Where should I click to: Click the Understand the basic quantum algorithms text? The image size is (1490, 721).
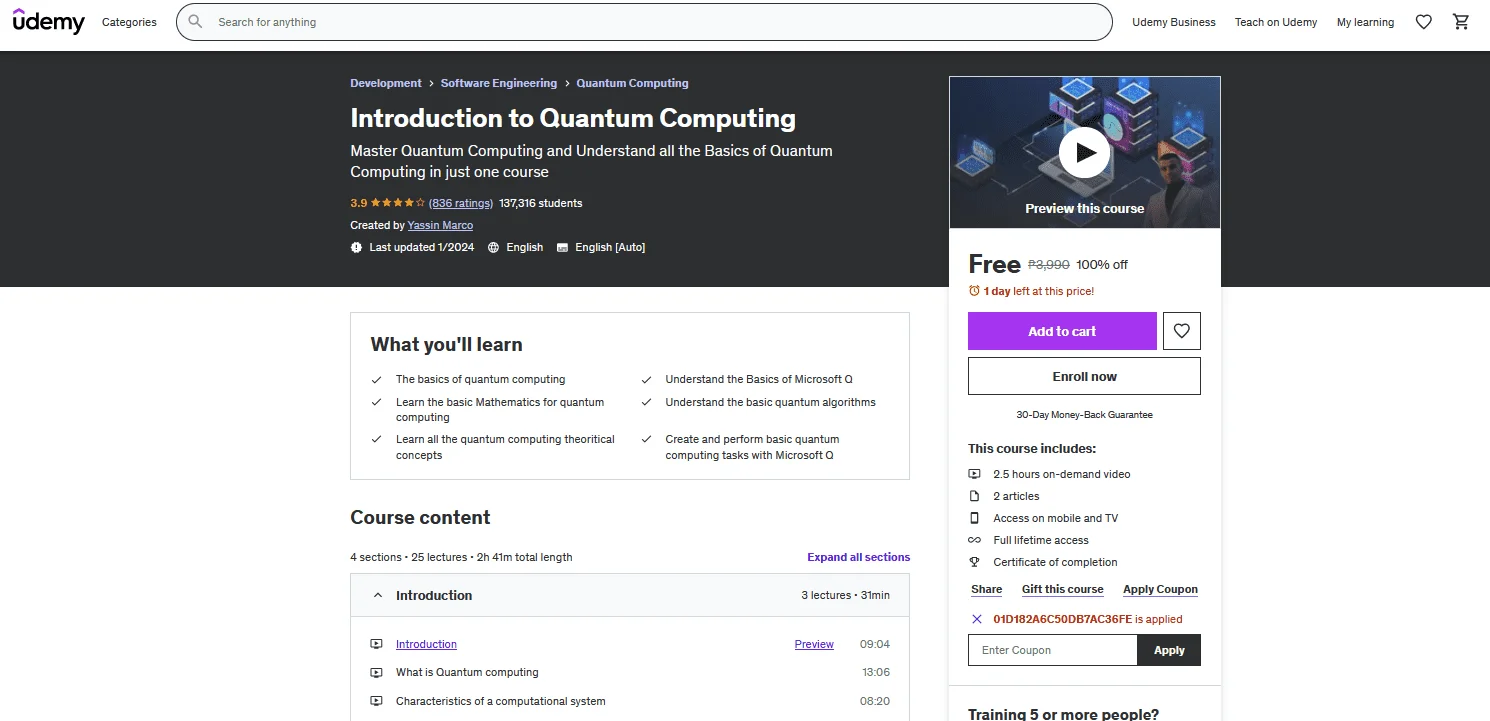pyautogui.click(x=771, y=402)
